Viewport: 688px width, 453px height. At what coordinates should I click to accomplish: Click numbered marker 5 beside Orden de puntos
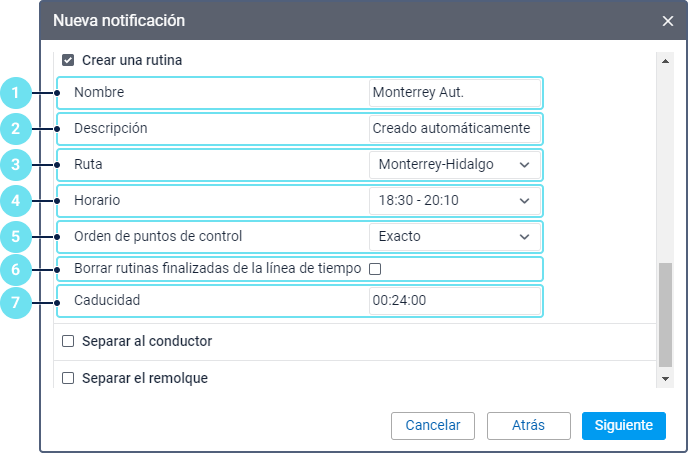pos(15,237)
